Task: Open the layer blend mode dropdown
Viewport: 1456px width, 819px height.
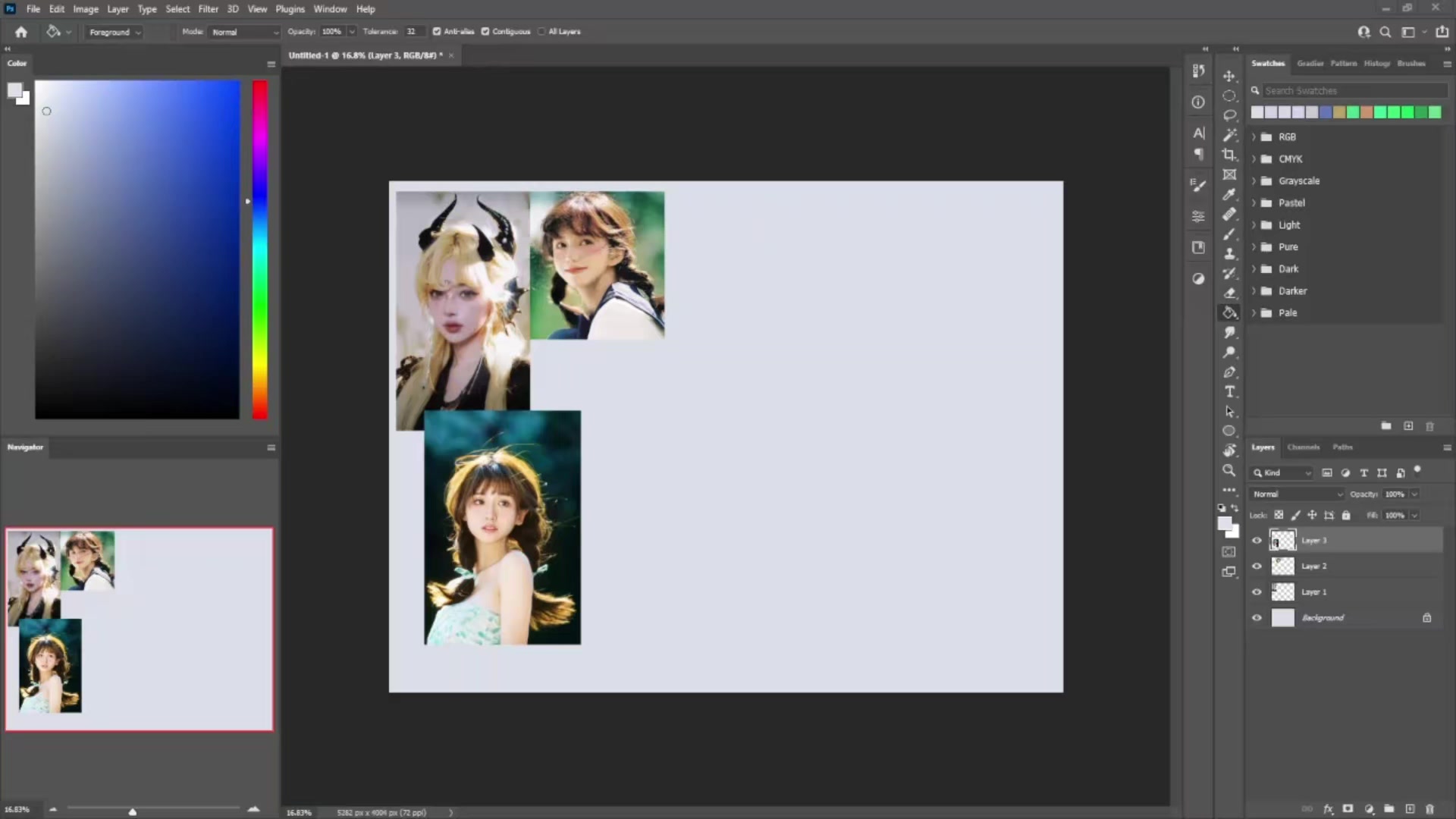Action: [1297, 494]
